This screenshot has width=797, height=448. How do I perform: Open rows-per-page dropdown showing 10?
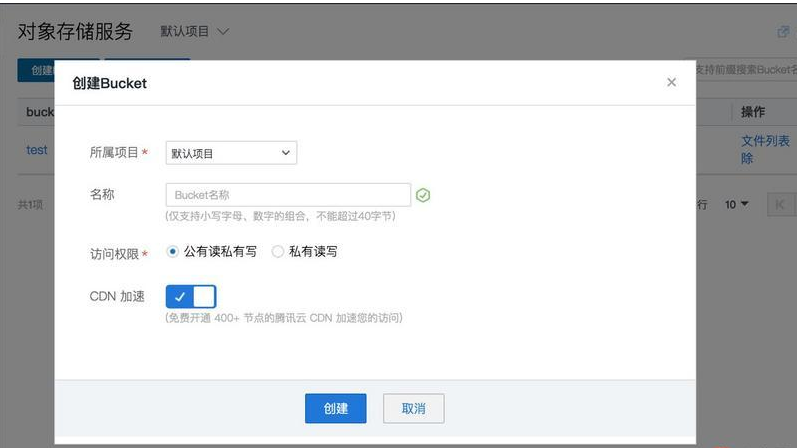click(737, 204)
